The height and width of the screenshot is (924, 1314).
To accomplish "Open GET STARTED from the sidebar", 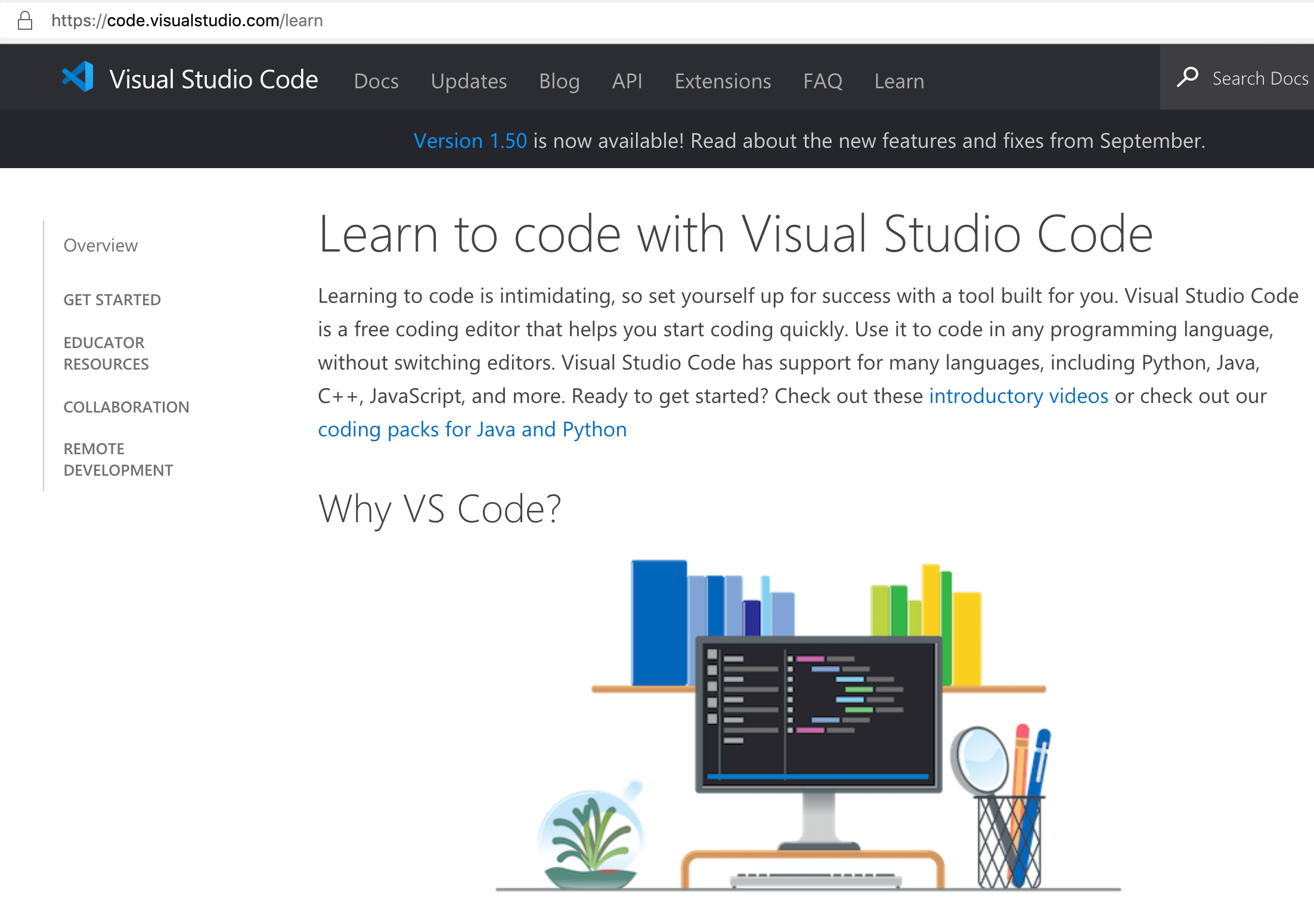I will point(112,299).
